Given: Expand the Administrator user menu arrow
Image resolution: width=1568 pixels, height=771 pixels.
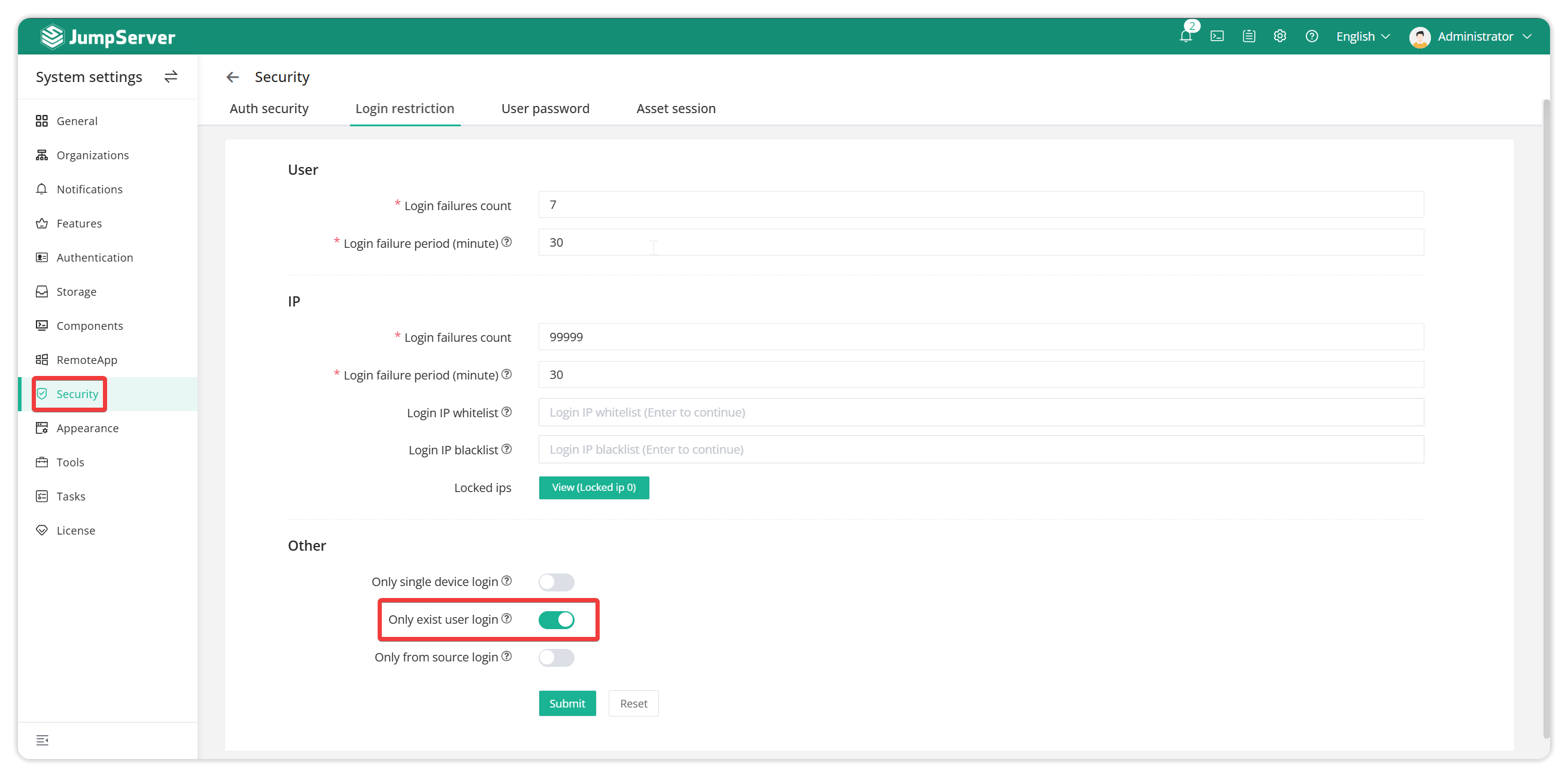Looking at the screenshot, I should (x=1527, y=37).
